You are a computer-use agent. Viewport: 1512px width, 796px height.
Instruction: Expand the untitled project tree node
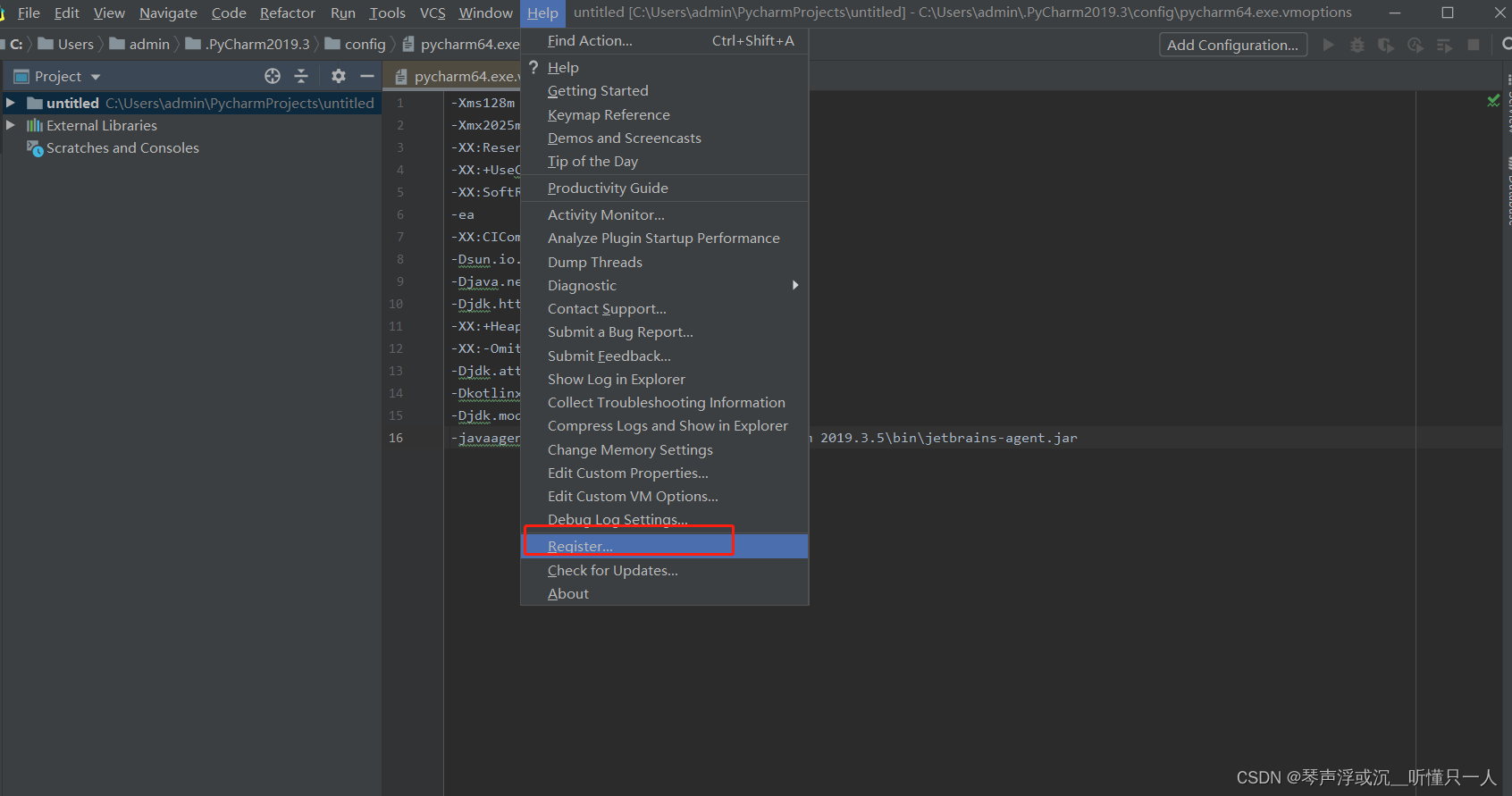coord(11,103)
